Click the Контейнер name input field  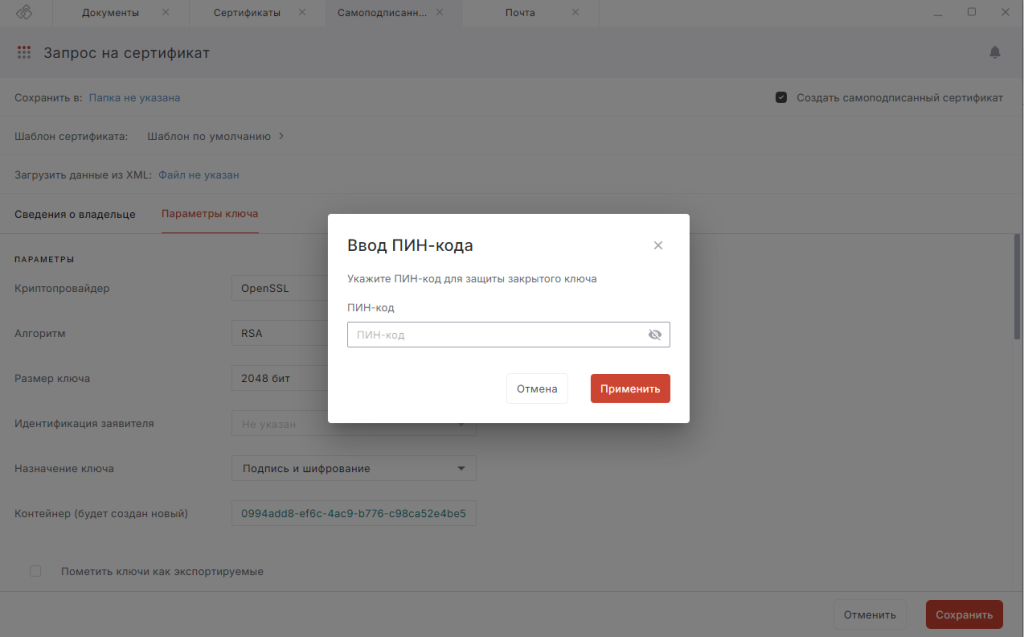pos(353,513)
